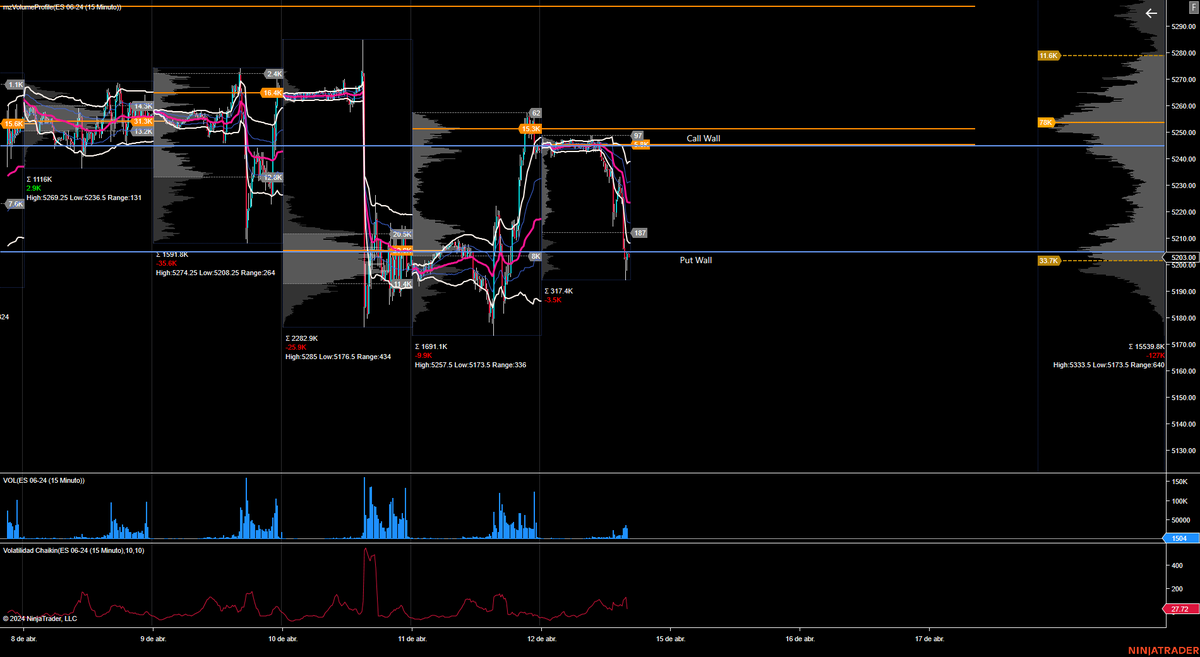Click the gray 62 volume tag
The width and height of the screenshot is (1200, 657).
coord(536,113)
